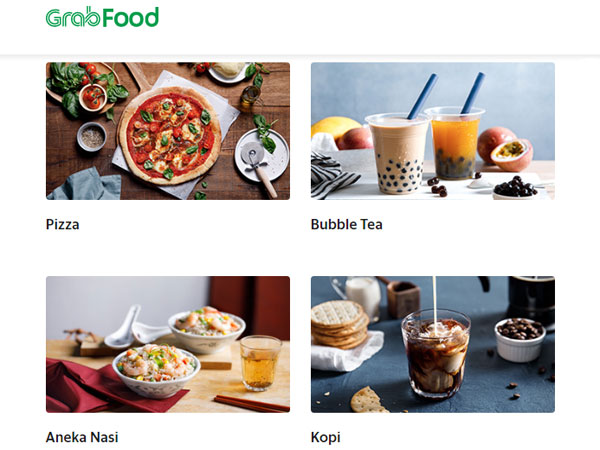600x450 pixels.
Task: Select the Kopi category title
Action: click(326, 437)
